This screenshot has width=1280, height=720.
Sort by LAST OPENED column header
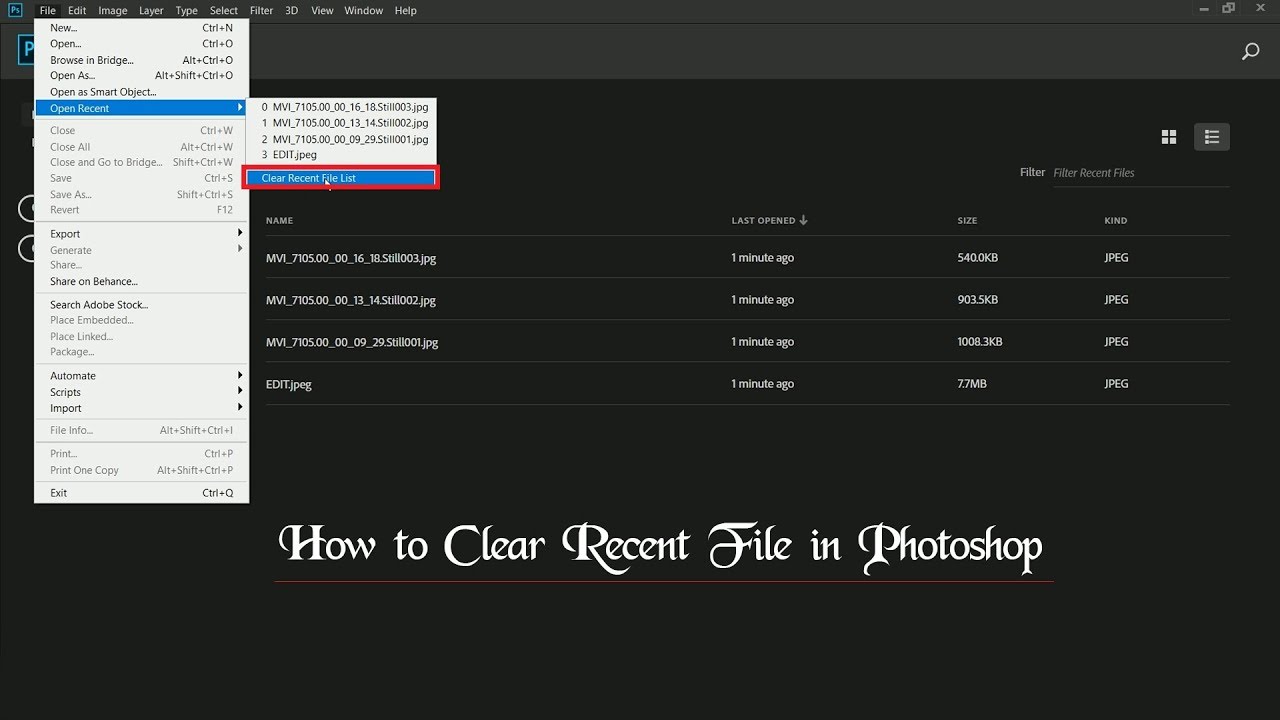click(x=763, y=220)
